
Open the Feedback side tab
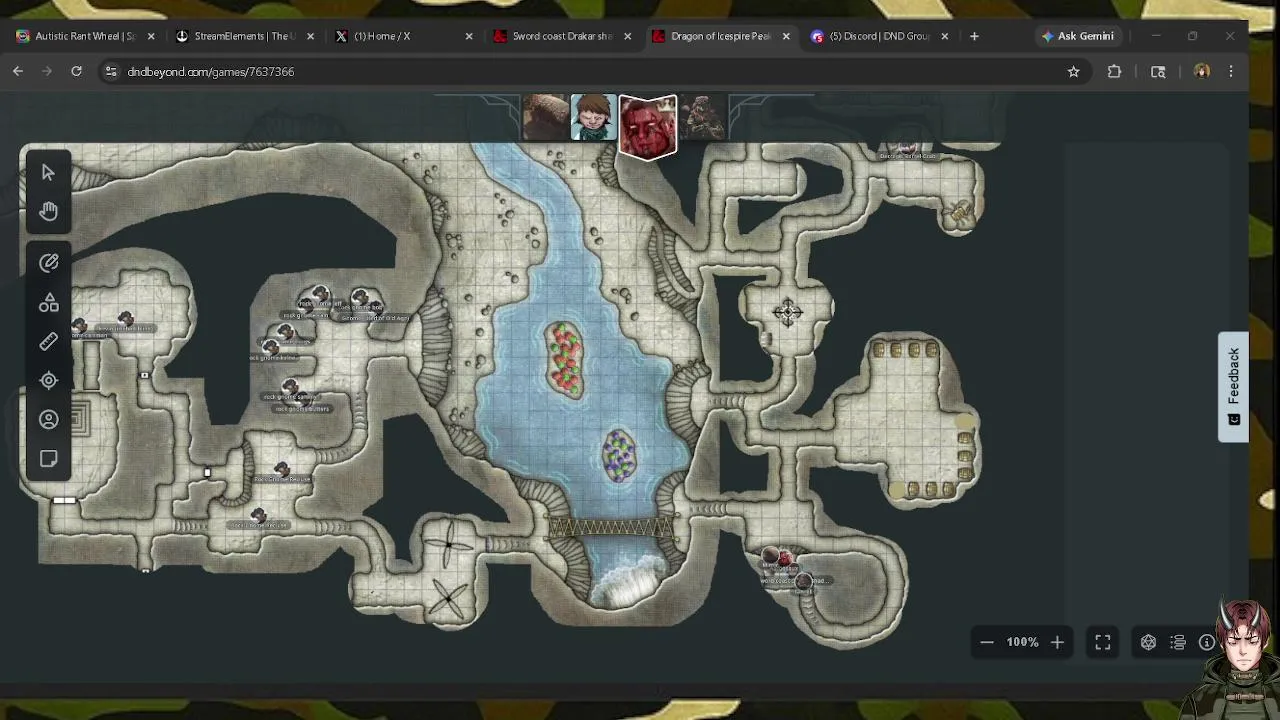(x=1233, y=387)
